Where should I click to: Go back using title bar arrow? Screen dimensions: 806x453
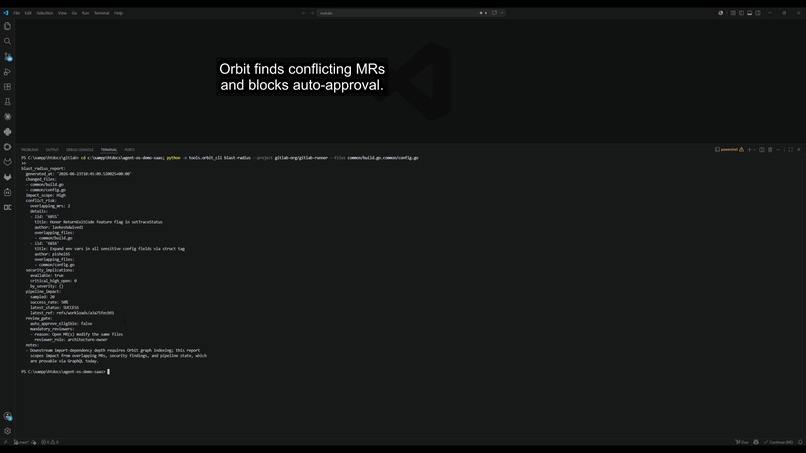(x=303, y=13)
